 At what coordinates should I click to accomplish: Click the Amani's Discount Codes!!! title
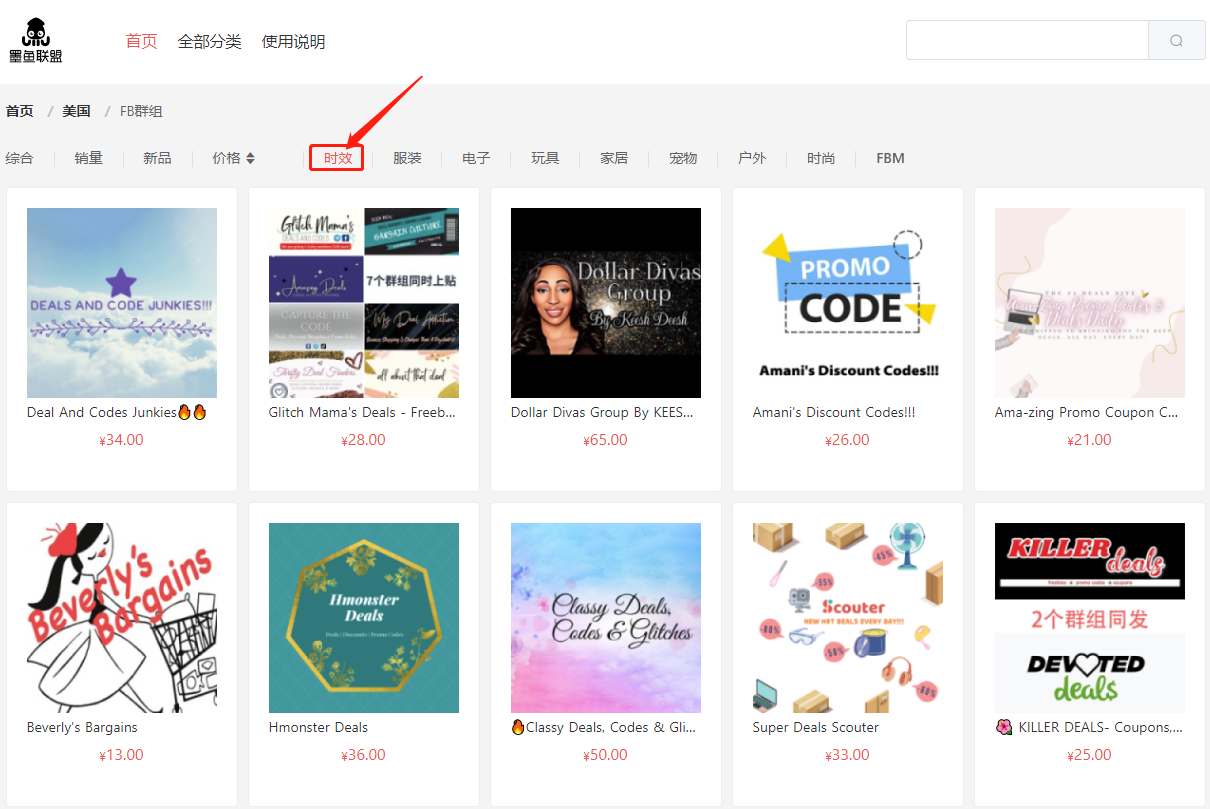coord(834,412)
